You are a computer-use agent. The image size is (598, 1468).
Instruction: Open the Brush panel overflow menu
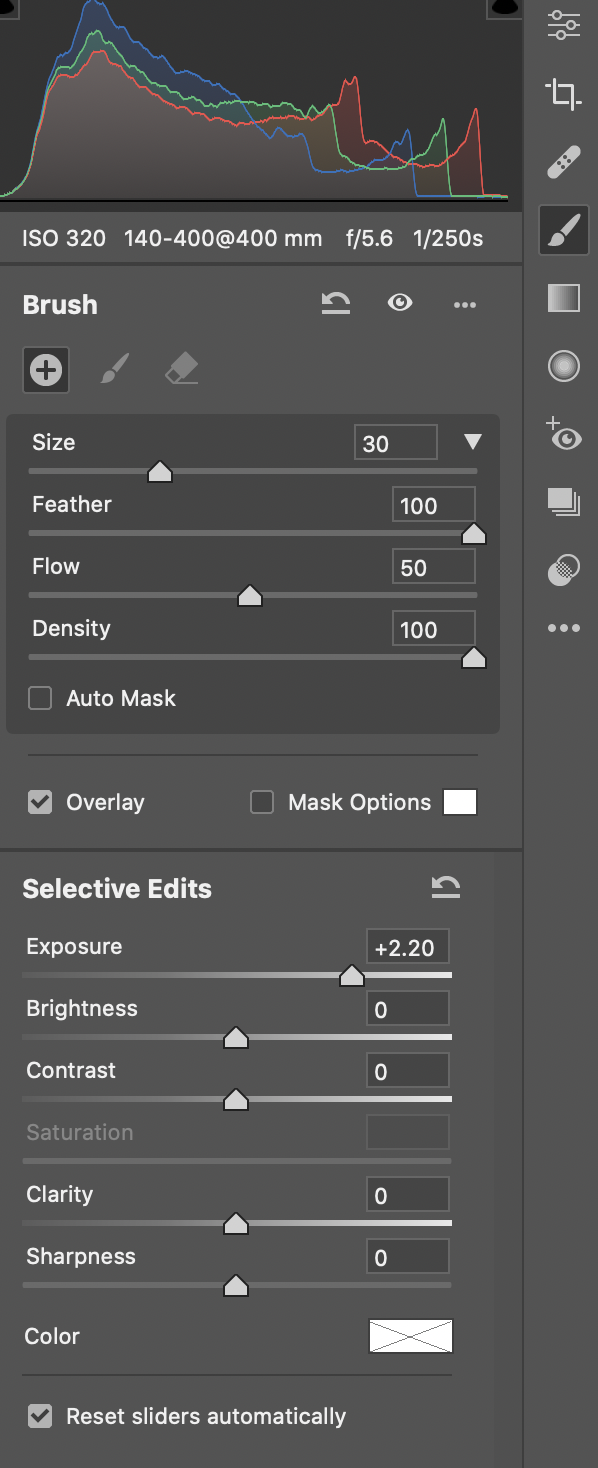coord(464,304)
